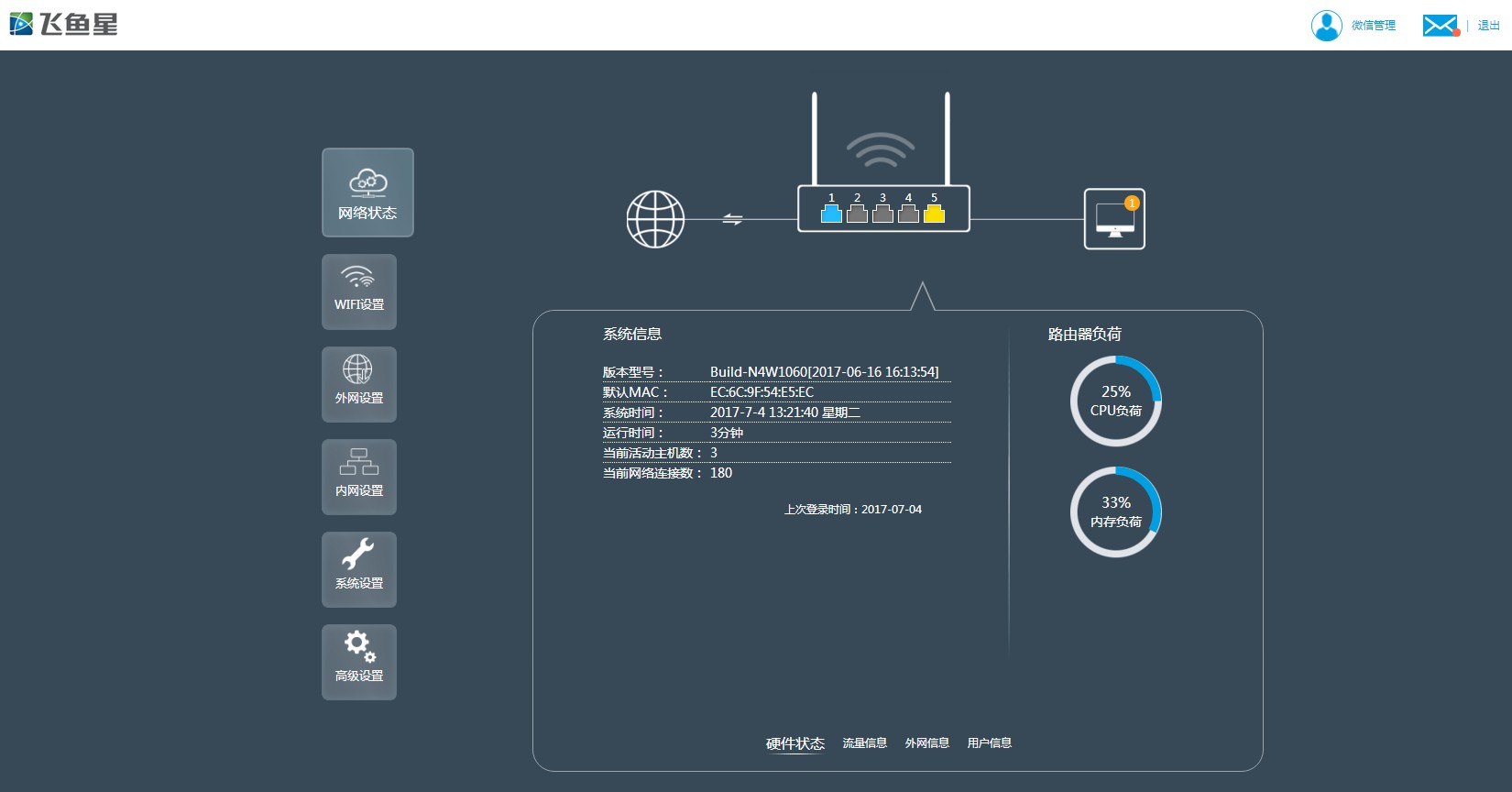Switch to the 流量信息 tab
Image resolution: width=1512 pixels, height=792 pixels.
[x=865, y=743]
